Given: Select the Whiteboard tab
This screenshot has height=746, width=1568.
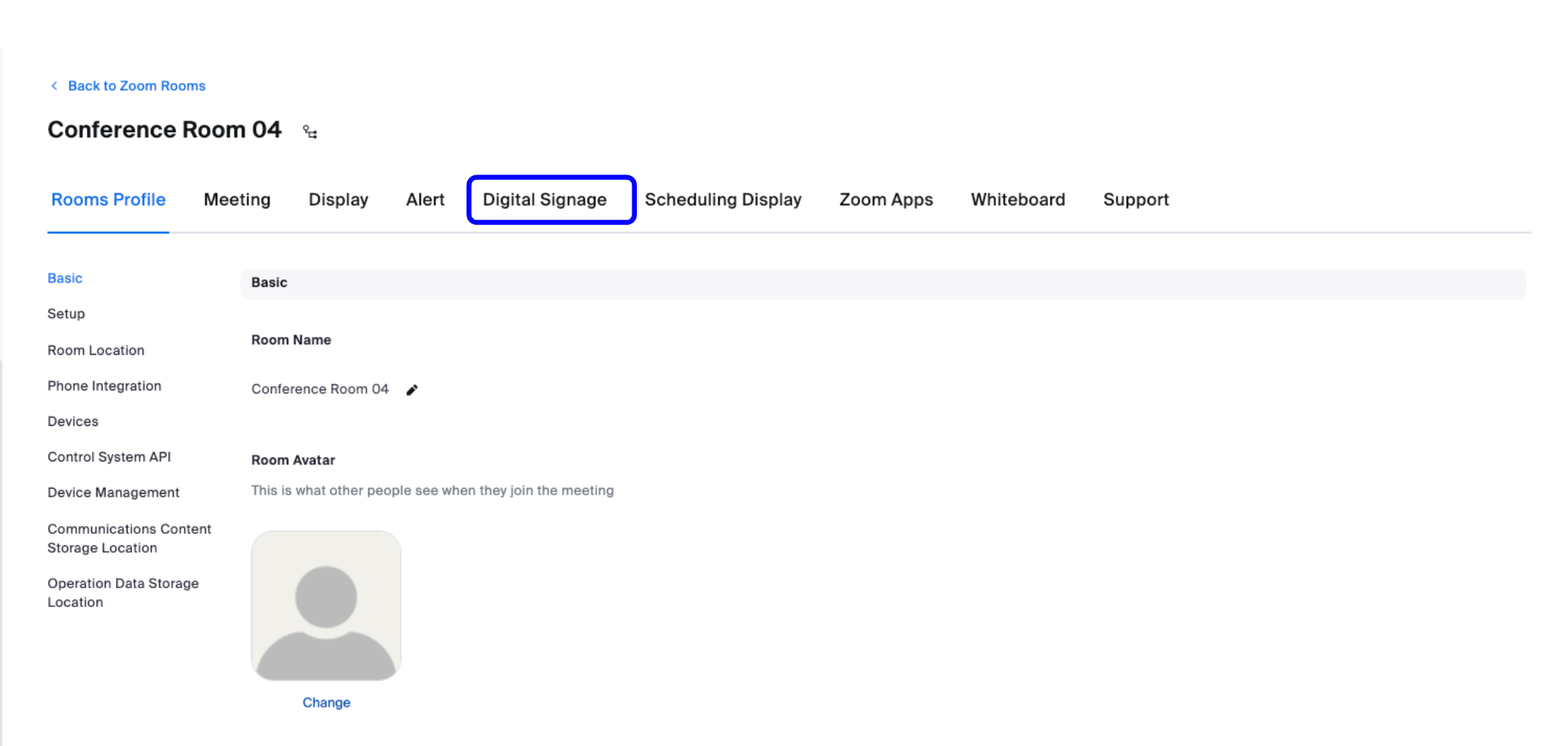Looking at the screenshot, I should 1018,199.
